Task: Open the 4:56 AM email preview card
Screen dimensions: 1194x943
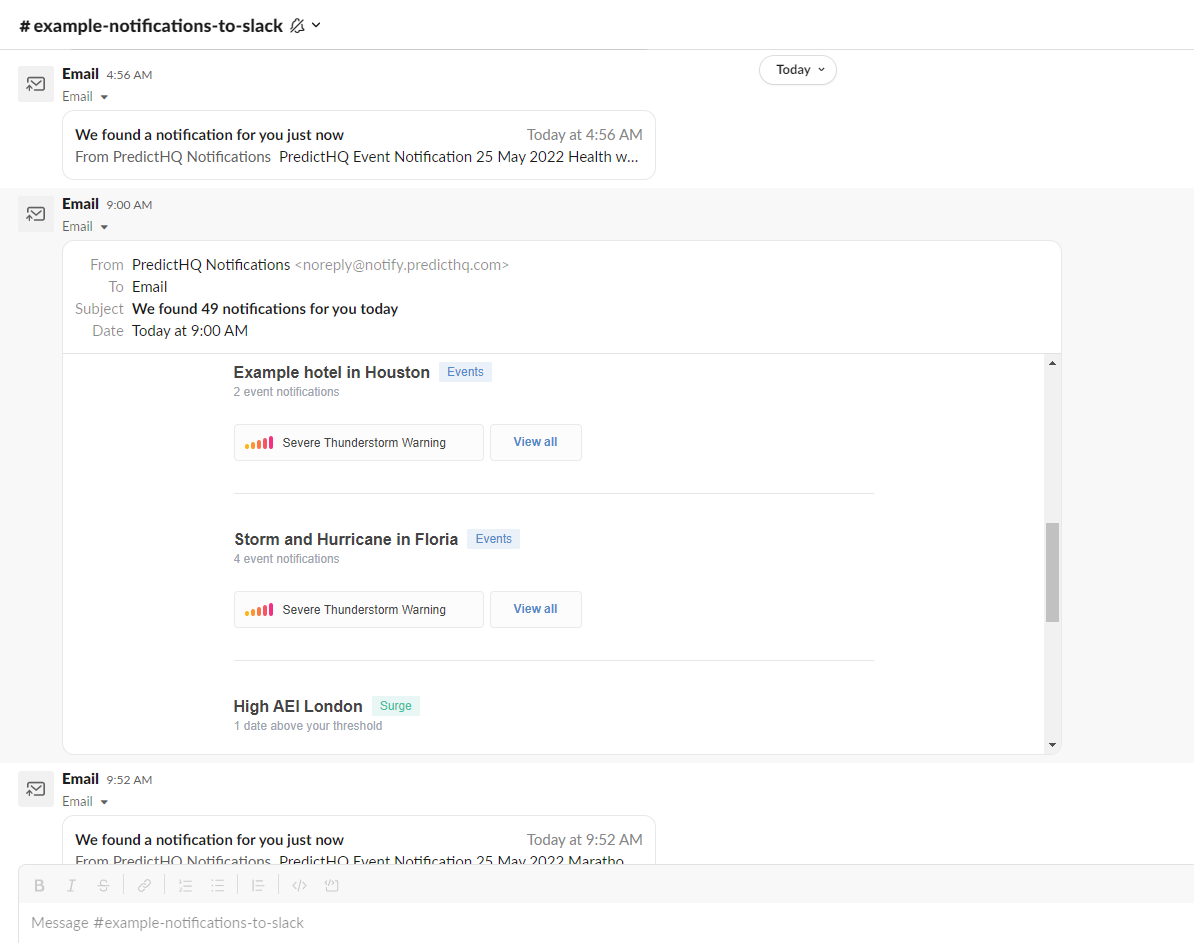Action: (x=359, y=145)
